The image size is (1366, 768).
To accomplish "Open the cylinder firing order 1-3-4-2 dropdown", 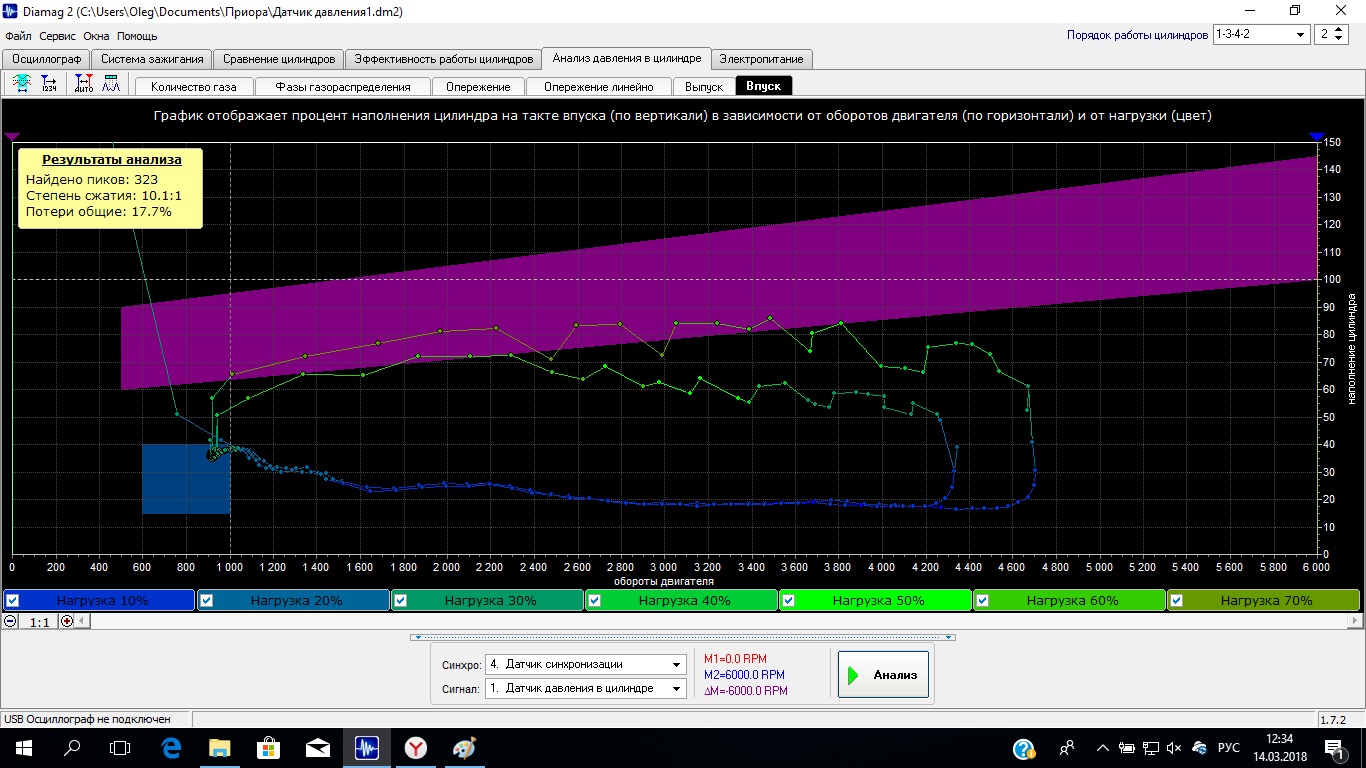I will (x=1261, y=34).
